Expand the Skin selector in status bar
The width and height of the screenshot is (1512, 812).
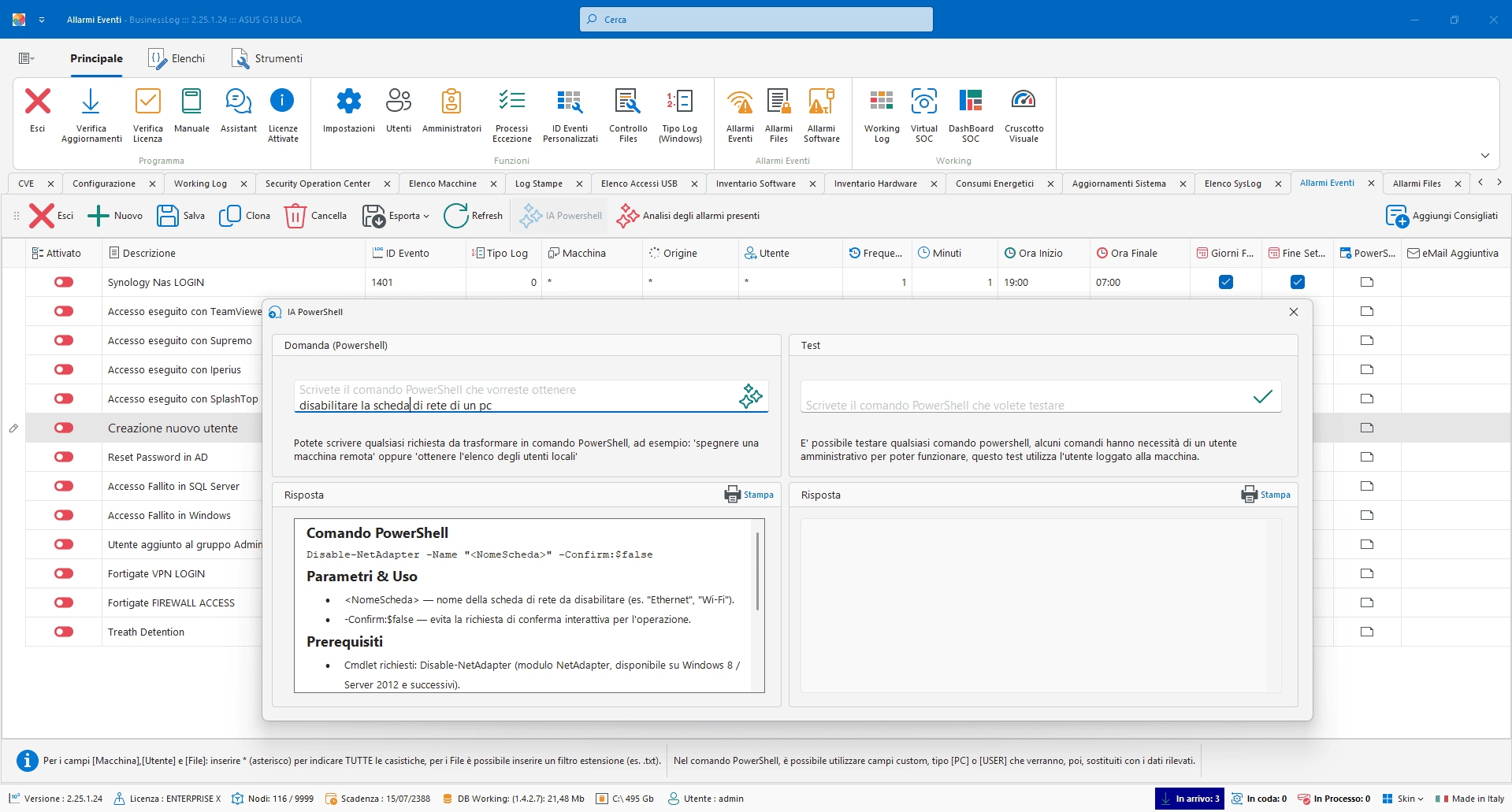click(x=1403, y=799)
